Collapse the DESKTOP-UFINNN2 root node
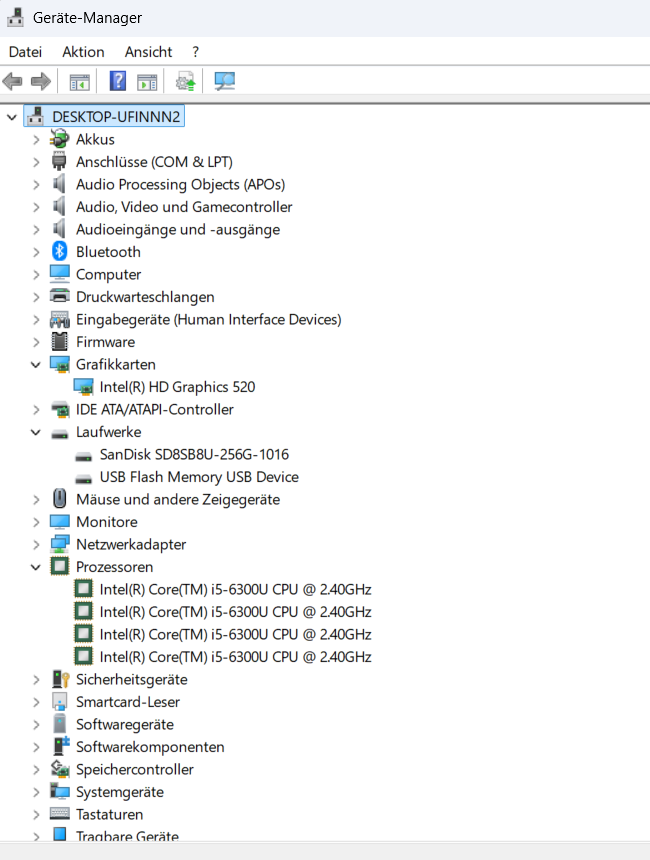The image size is (650, 860). (12, 116)
